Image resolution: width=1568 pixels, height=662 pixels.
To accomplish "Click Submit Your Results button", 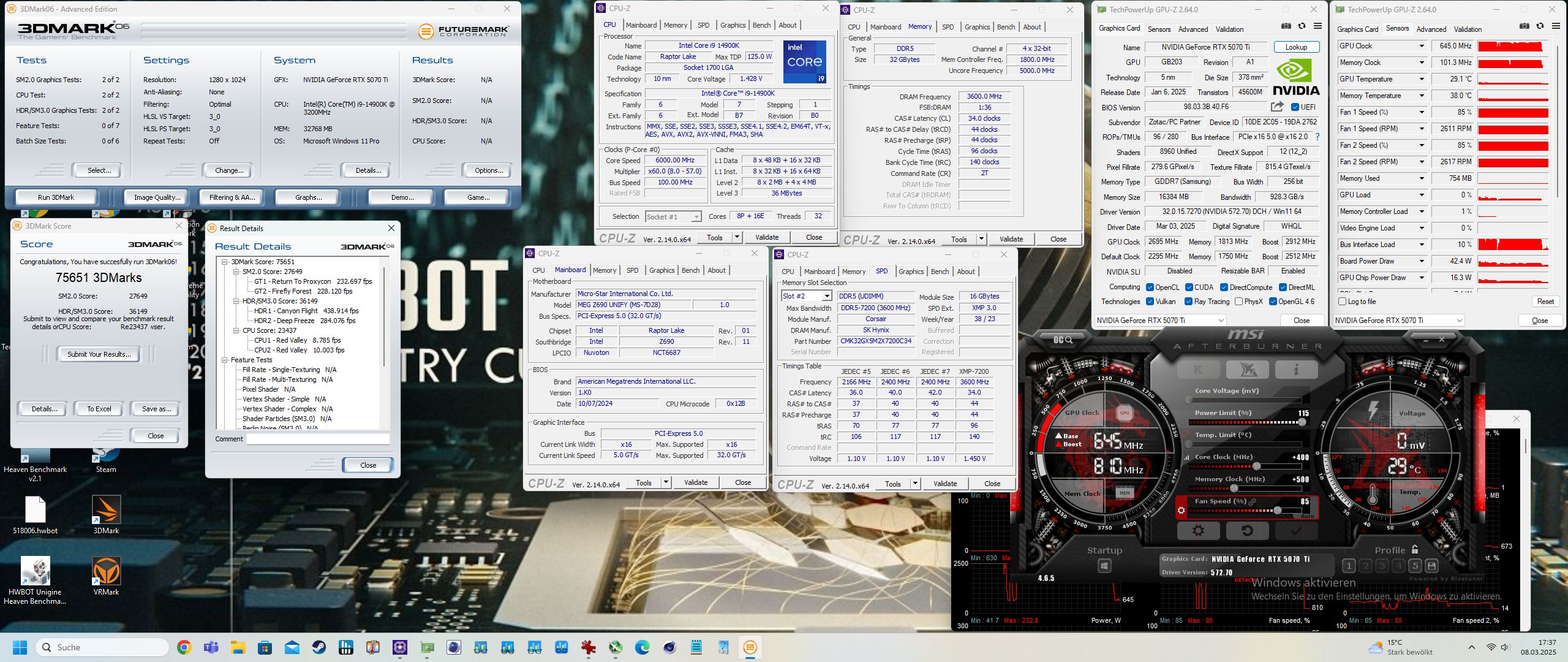I will pyautogui.click(x=99, y=354).
